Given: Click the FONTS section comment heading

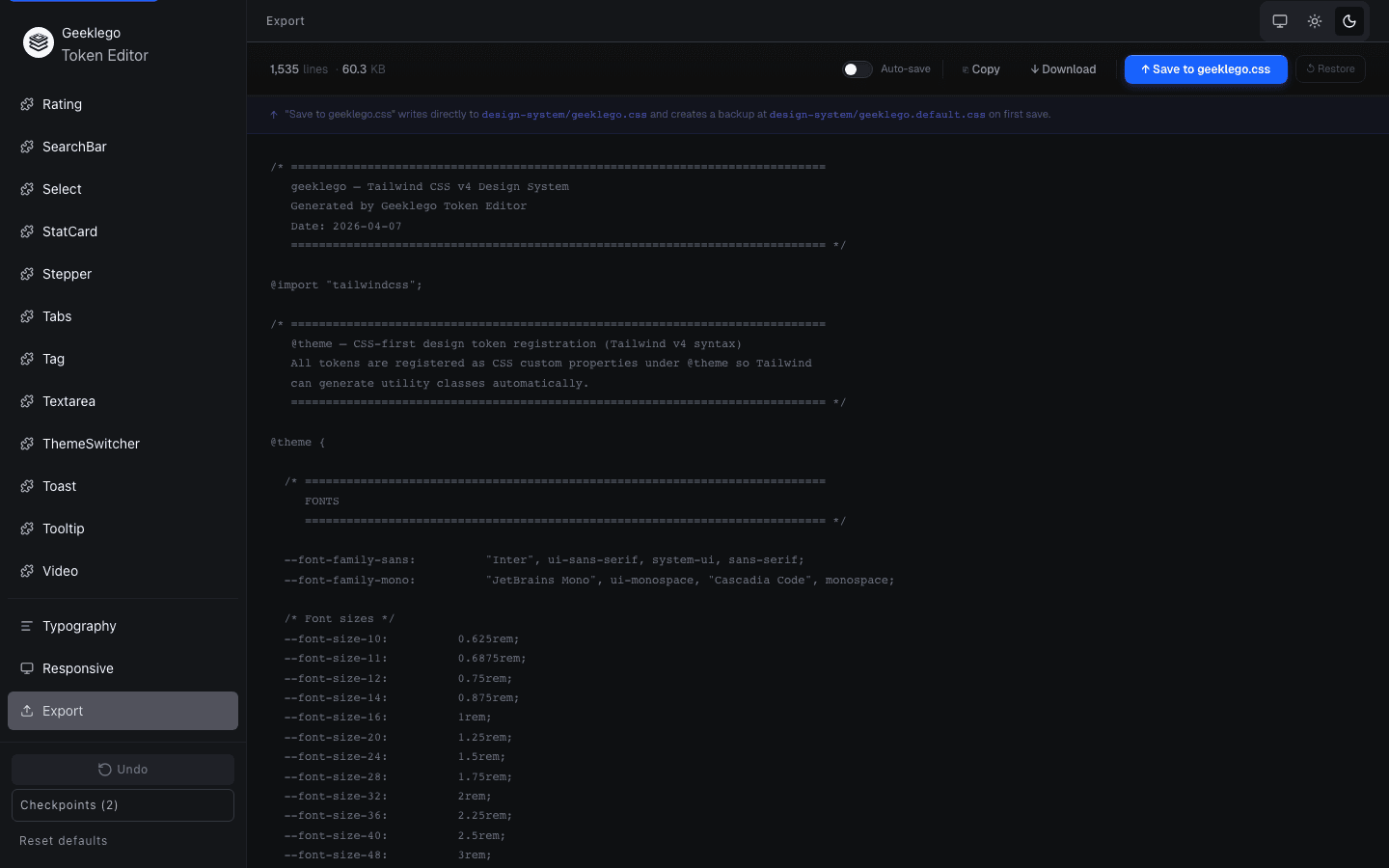Looking at the screenshot, I should [x=322, y=502].
